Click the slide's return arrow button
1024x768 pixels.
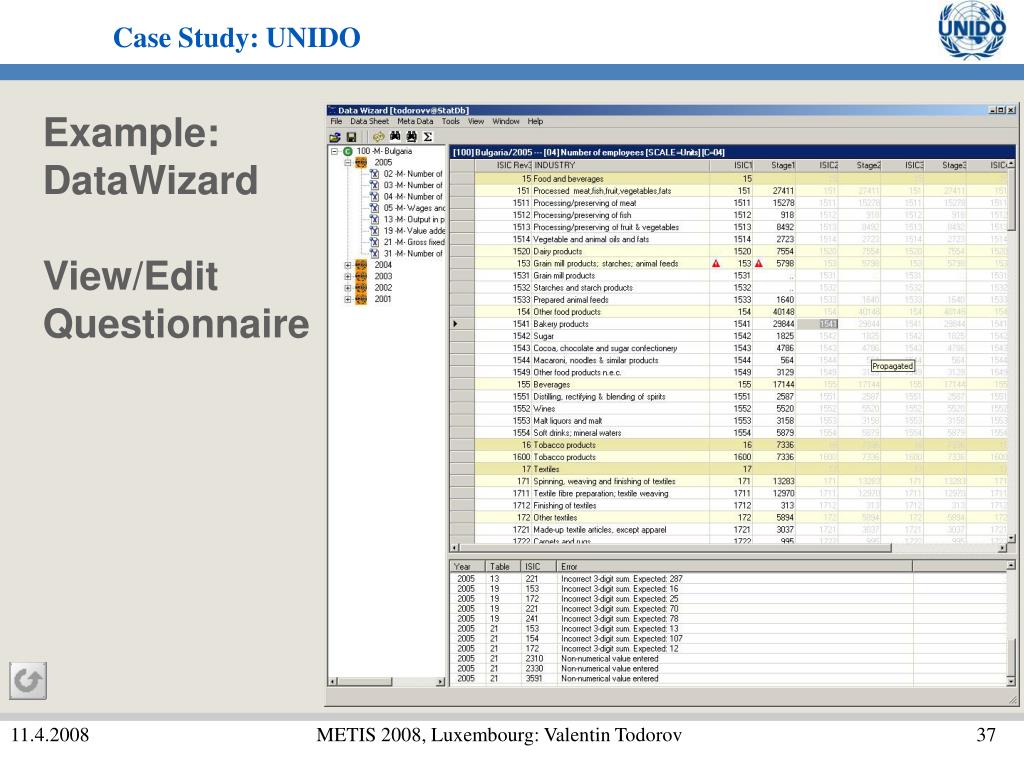pos(27,680)
